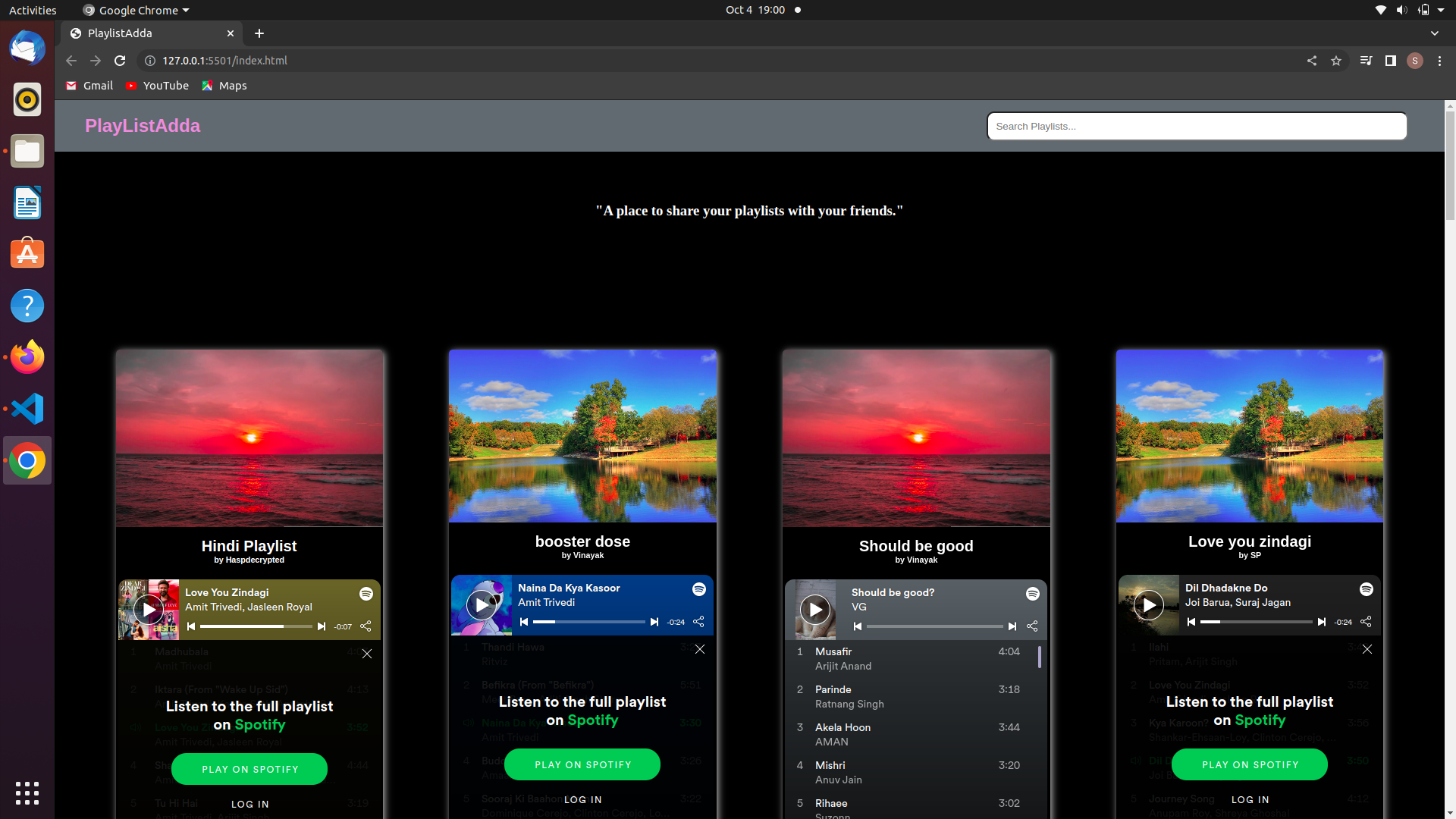
Task: Skip to previous track on the Hindi Playlist player
Action: pos(191,626)
